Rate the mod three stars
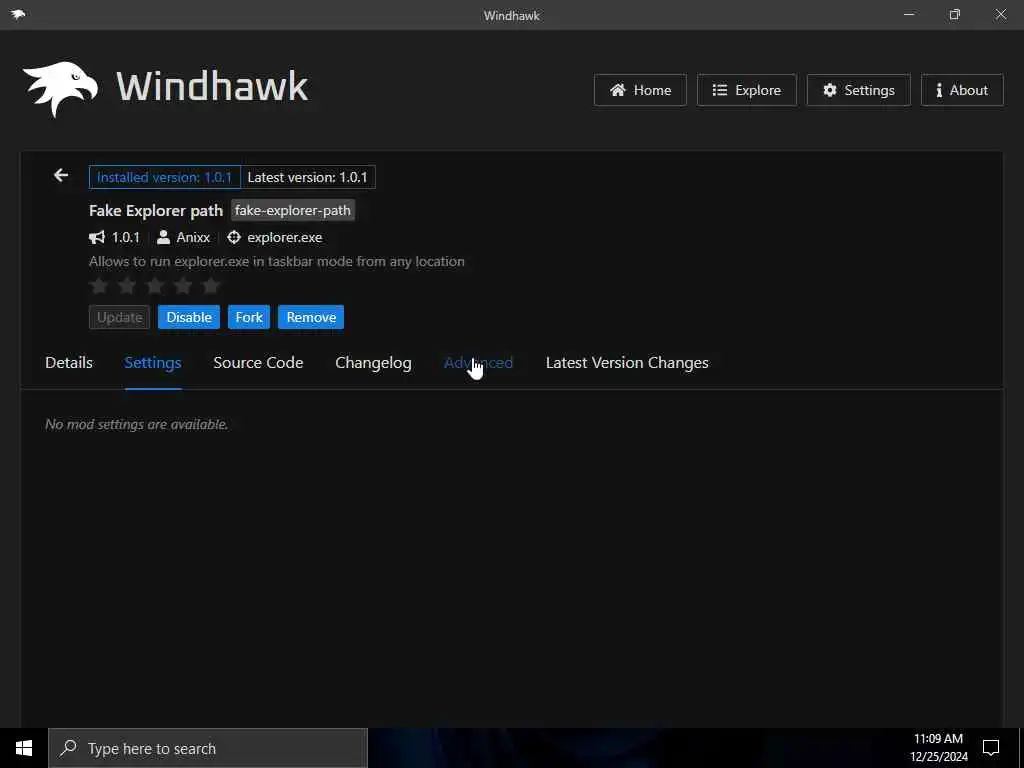The width and height of the screenshot is (1024, 768). point(155,285)
